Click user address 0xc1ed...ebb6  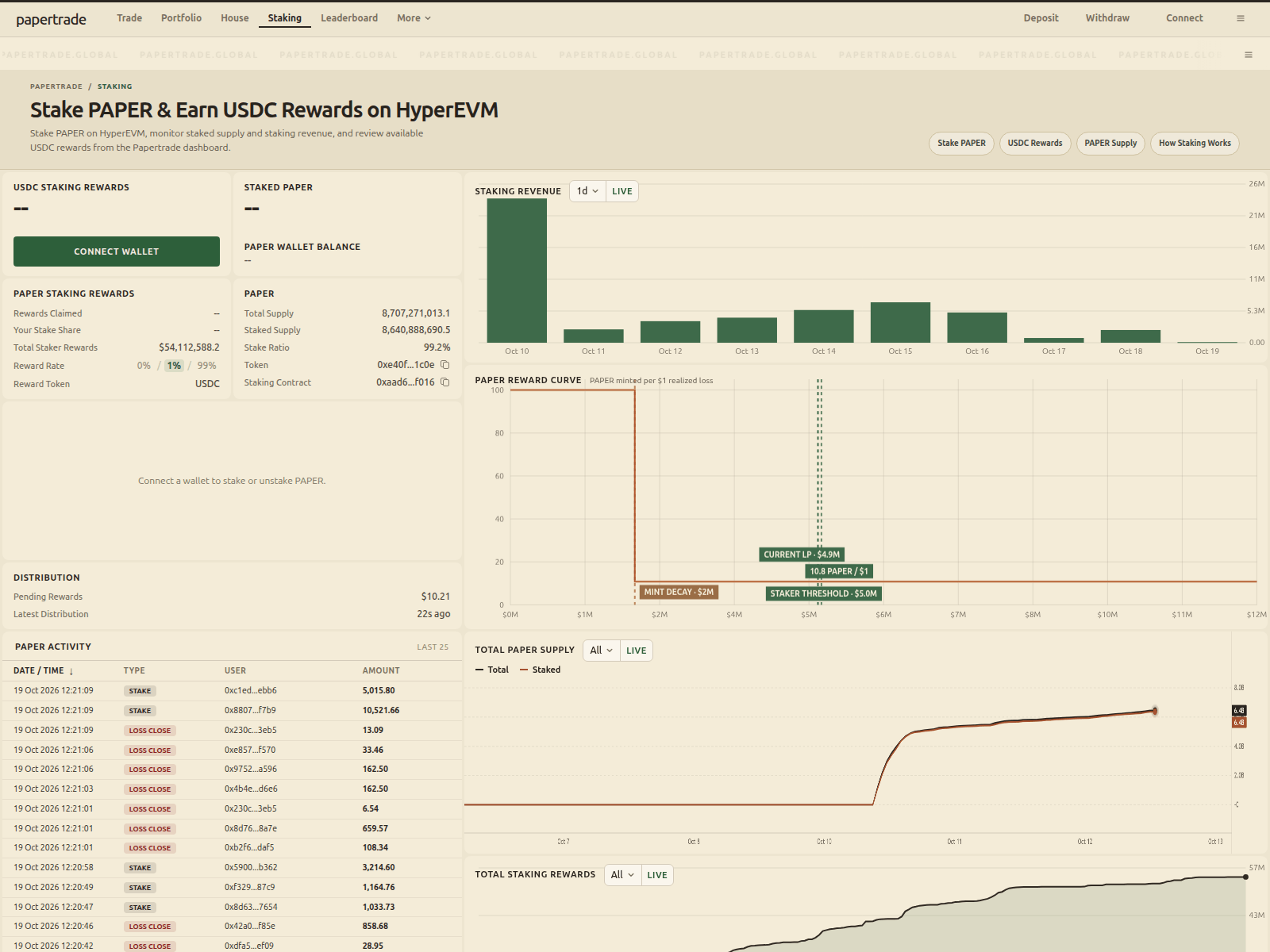click(x=251, y=691)
